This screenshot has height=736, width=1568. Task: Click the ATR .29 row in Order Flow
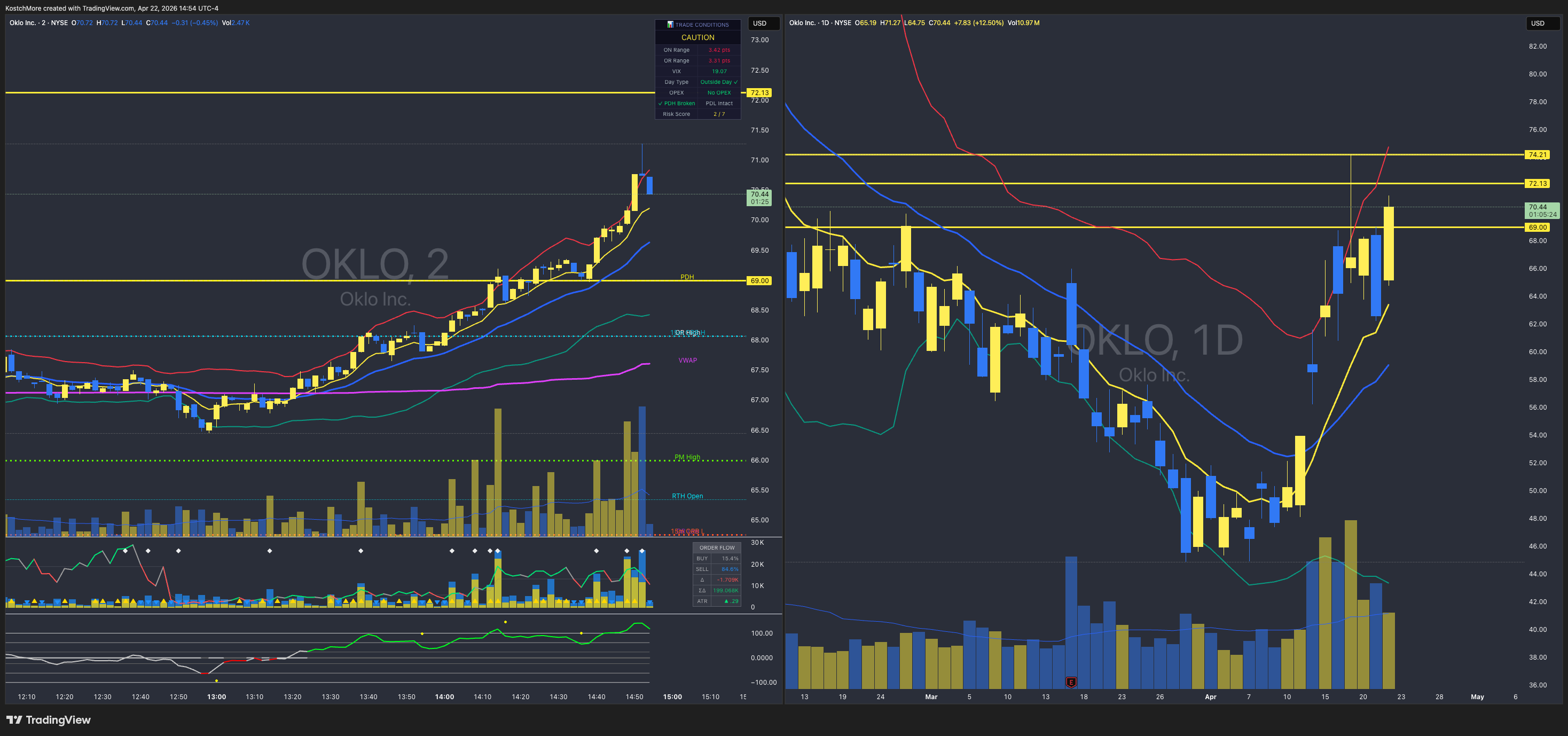(717, 601)
